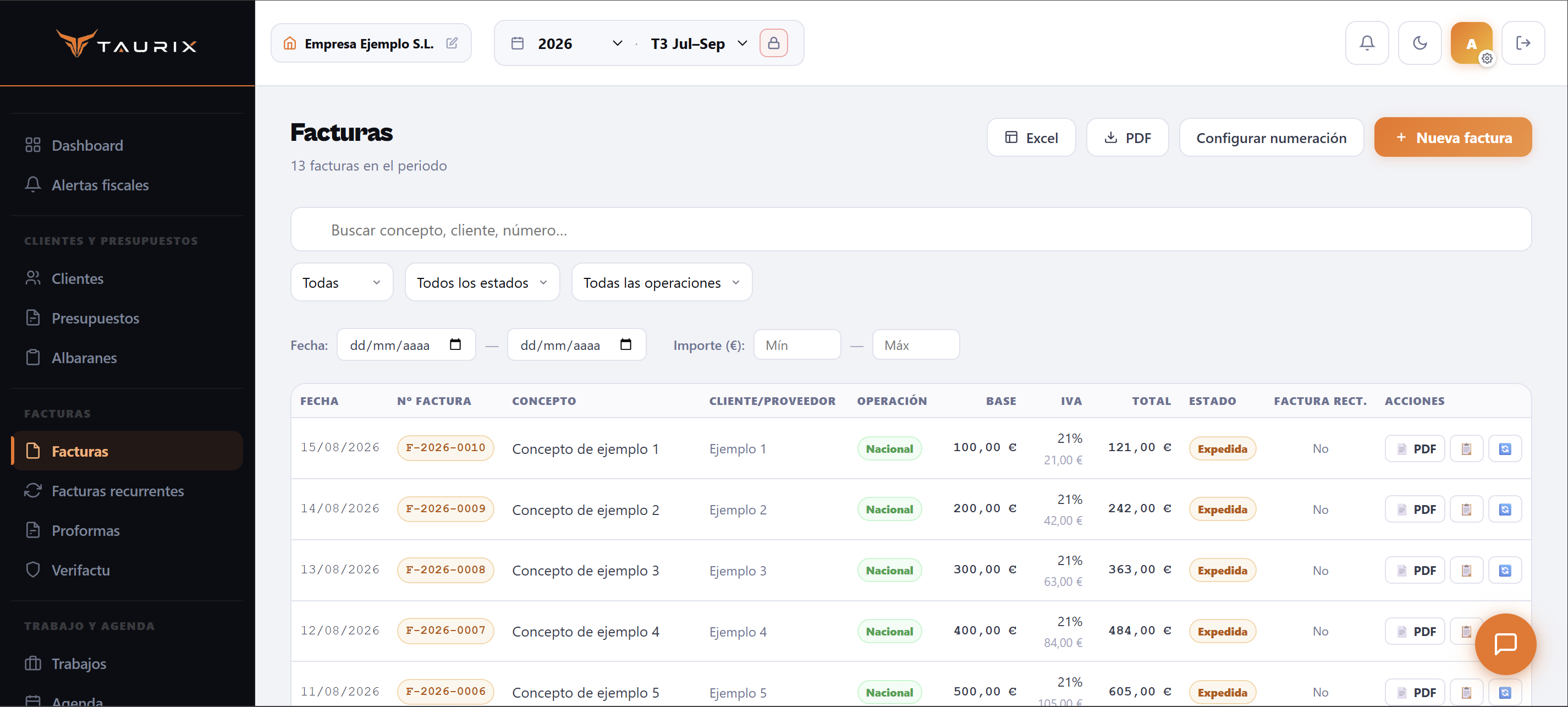The height and width of the screenshot is (707, 1568).
Task: Open the chat support bubble
Action: tap(1505, 644)
